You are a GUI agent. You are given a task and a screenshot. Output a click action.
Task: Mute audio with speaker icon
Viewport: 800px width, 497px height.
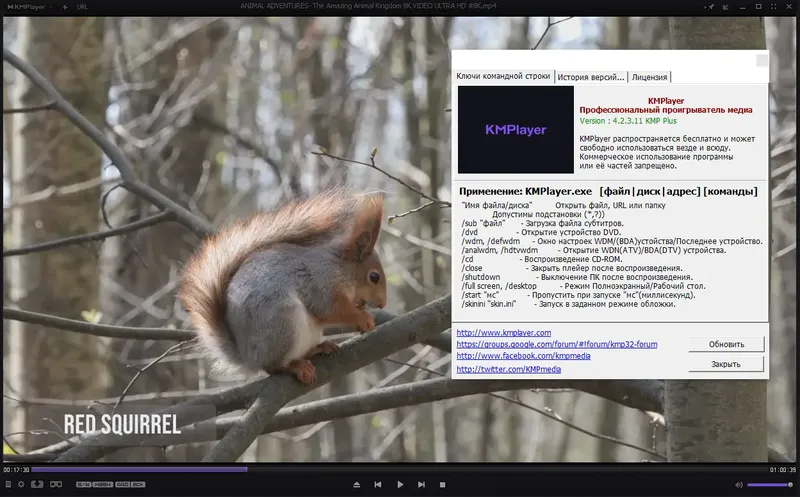[738, 485]
